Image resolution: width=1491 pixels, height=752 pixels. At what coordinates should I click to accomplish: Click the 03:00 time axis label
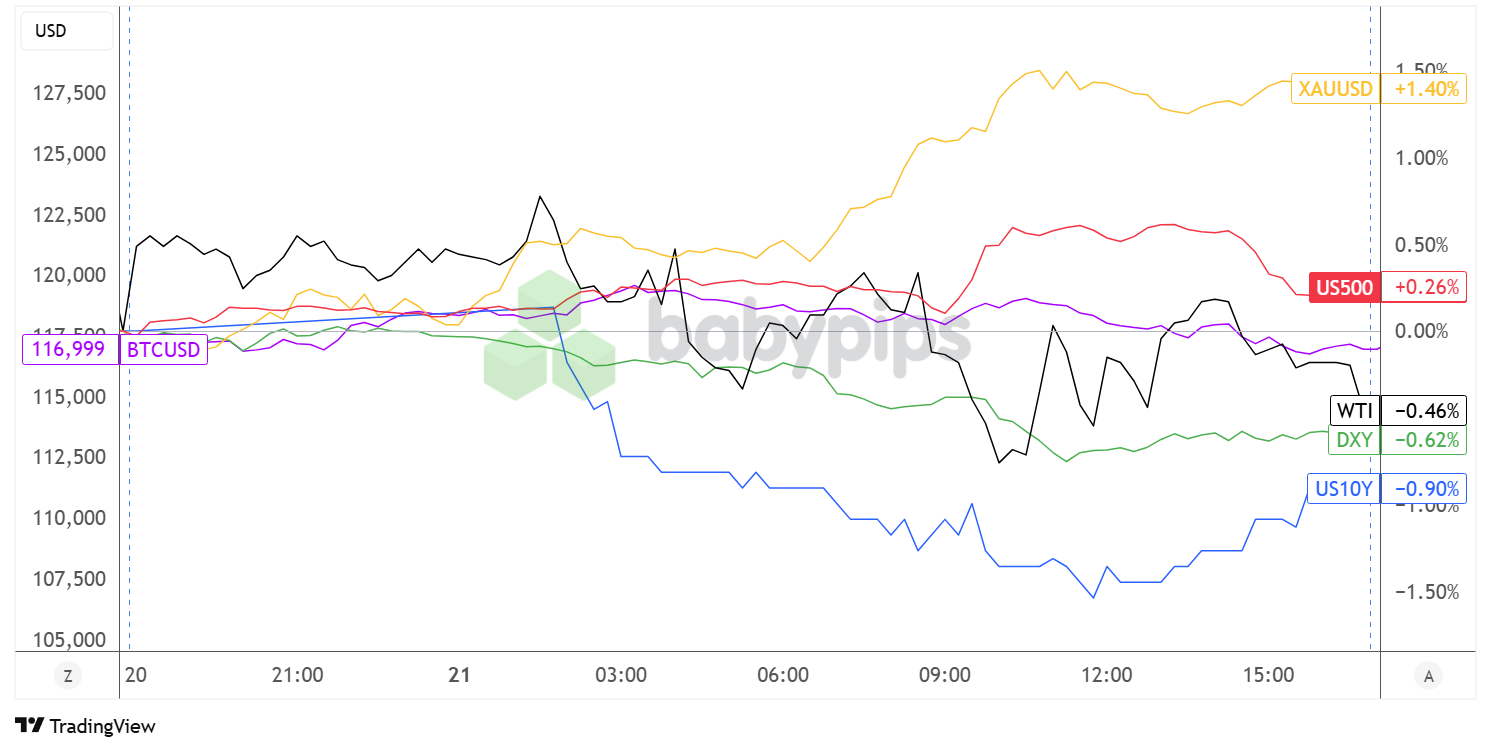click(620, 676)
